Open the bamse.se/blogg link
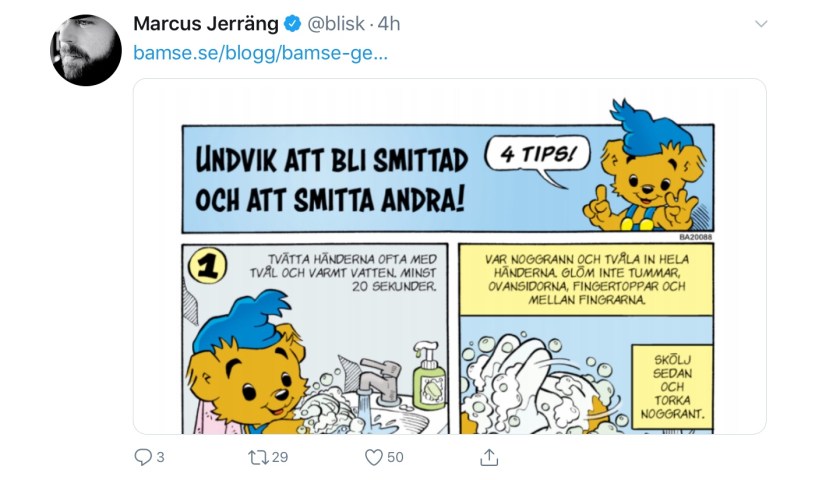 pos(260,53)
